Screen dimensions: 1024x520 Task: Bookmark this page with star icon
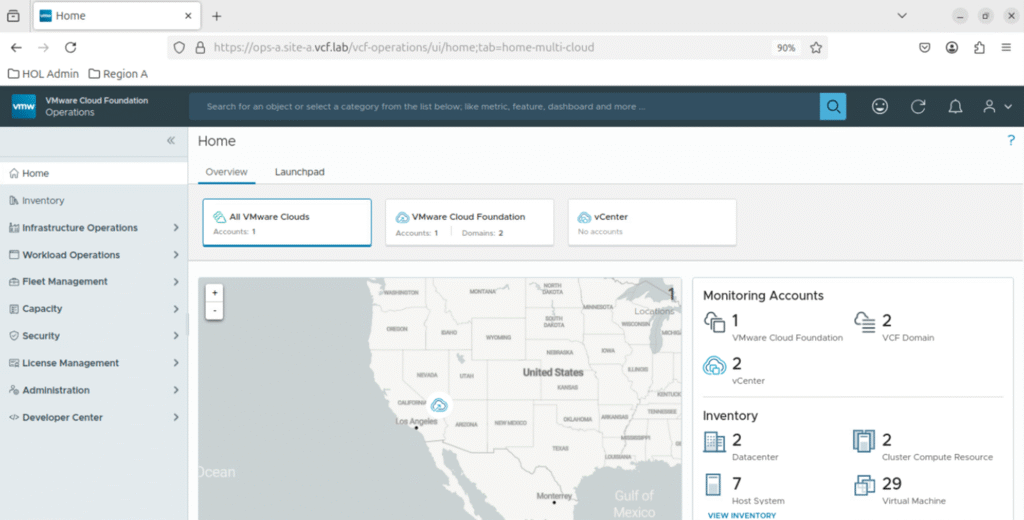tap(816, 47)
